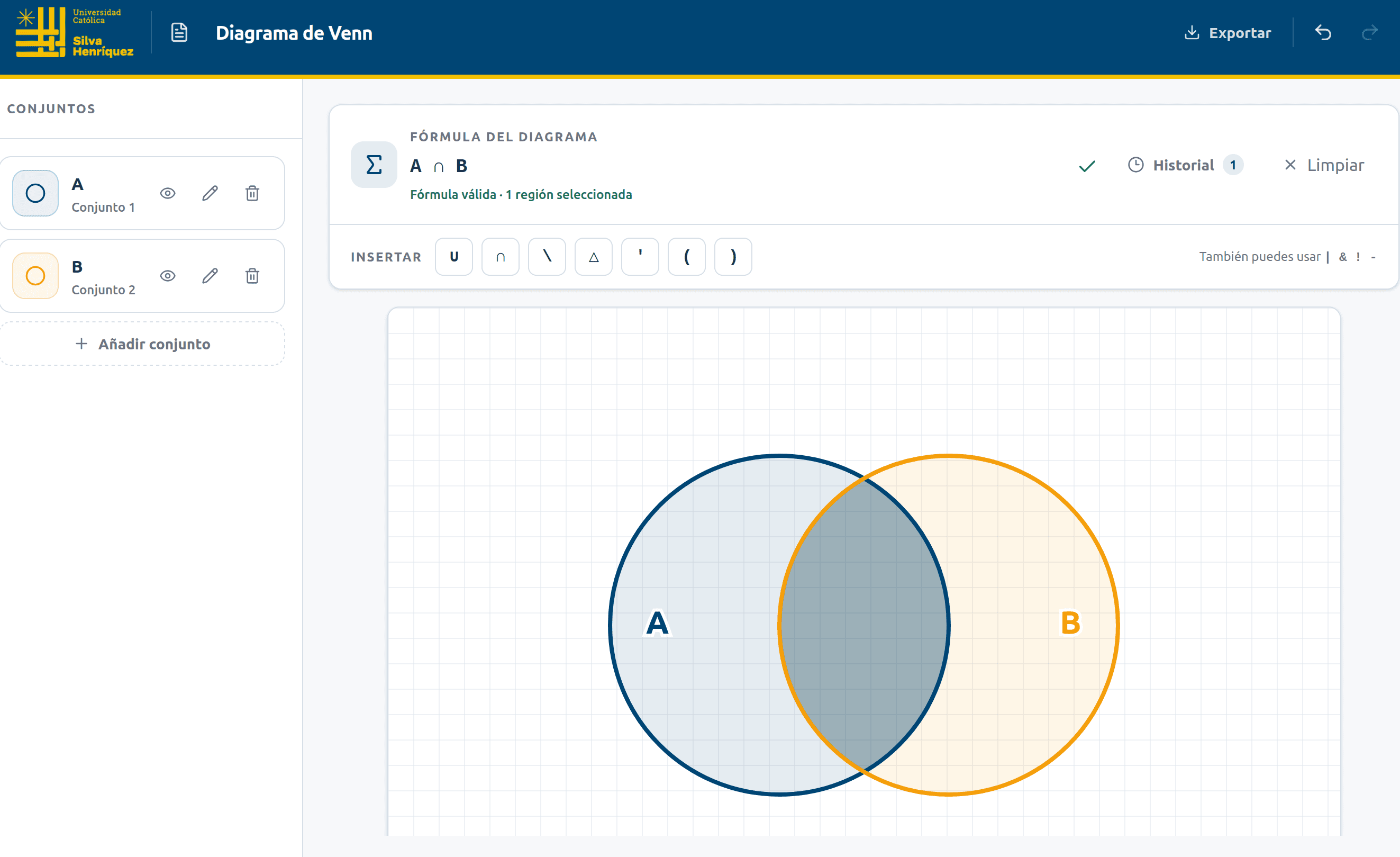This screenshot has width=1400, height=857.
Task: Insert the union operator ∪
Action: [x=454, y=257]
